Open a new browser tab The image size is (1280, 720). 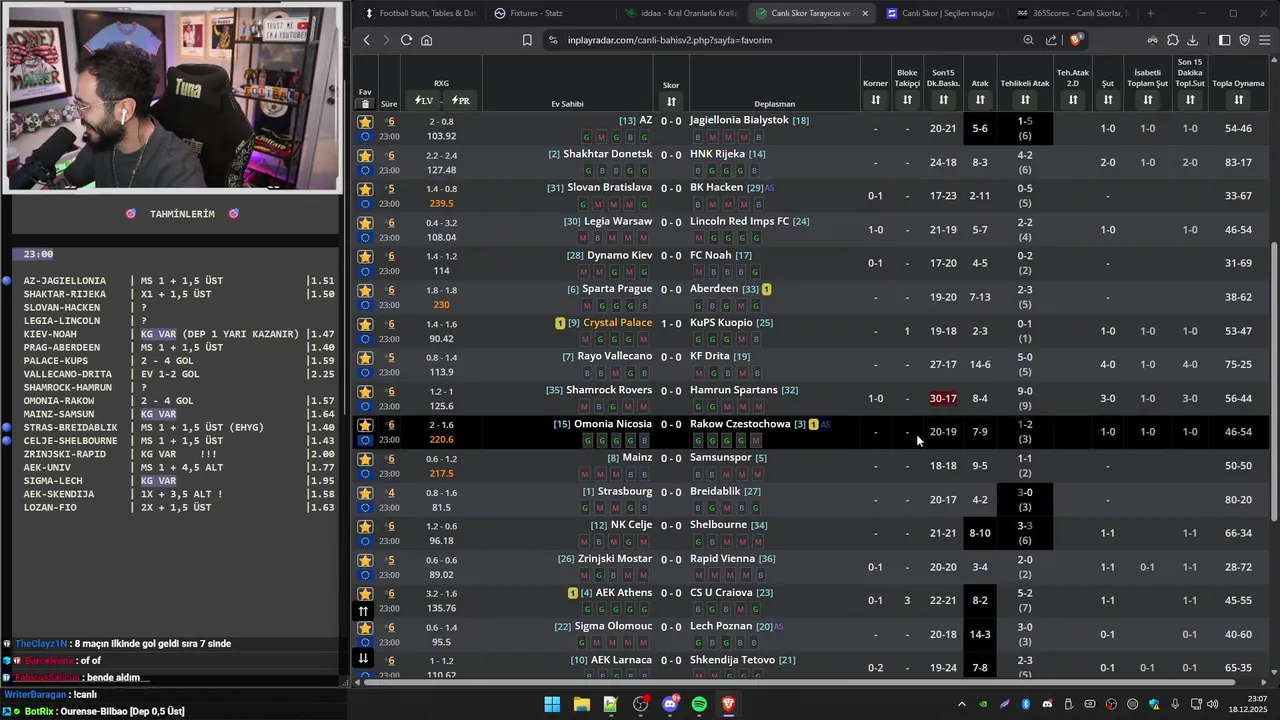coord(1150,13)
